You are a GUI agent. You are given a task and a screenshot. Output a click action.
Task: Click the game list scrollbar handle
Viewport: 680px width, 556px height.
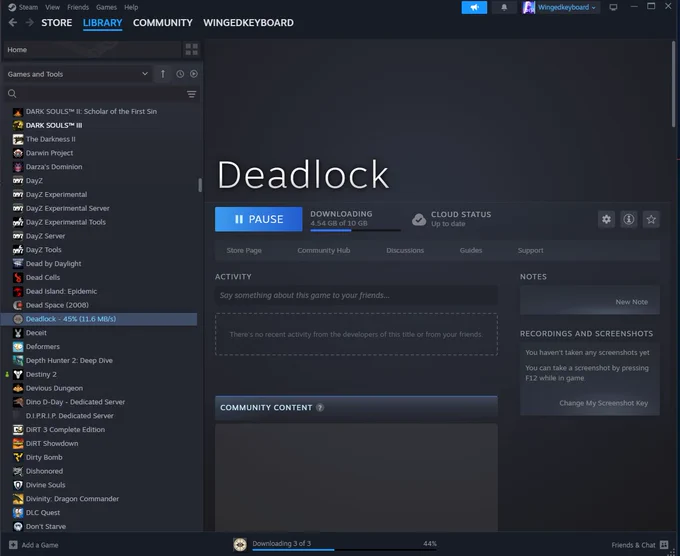click(200, 185)
